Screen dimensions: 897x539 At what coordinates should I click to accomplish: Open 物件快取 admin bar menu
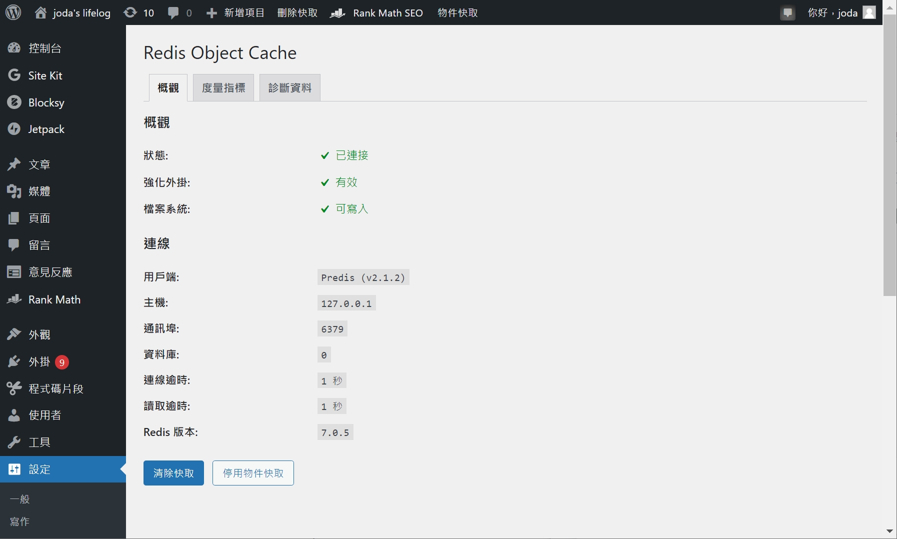(458, 13)
